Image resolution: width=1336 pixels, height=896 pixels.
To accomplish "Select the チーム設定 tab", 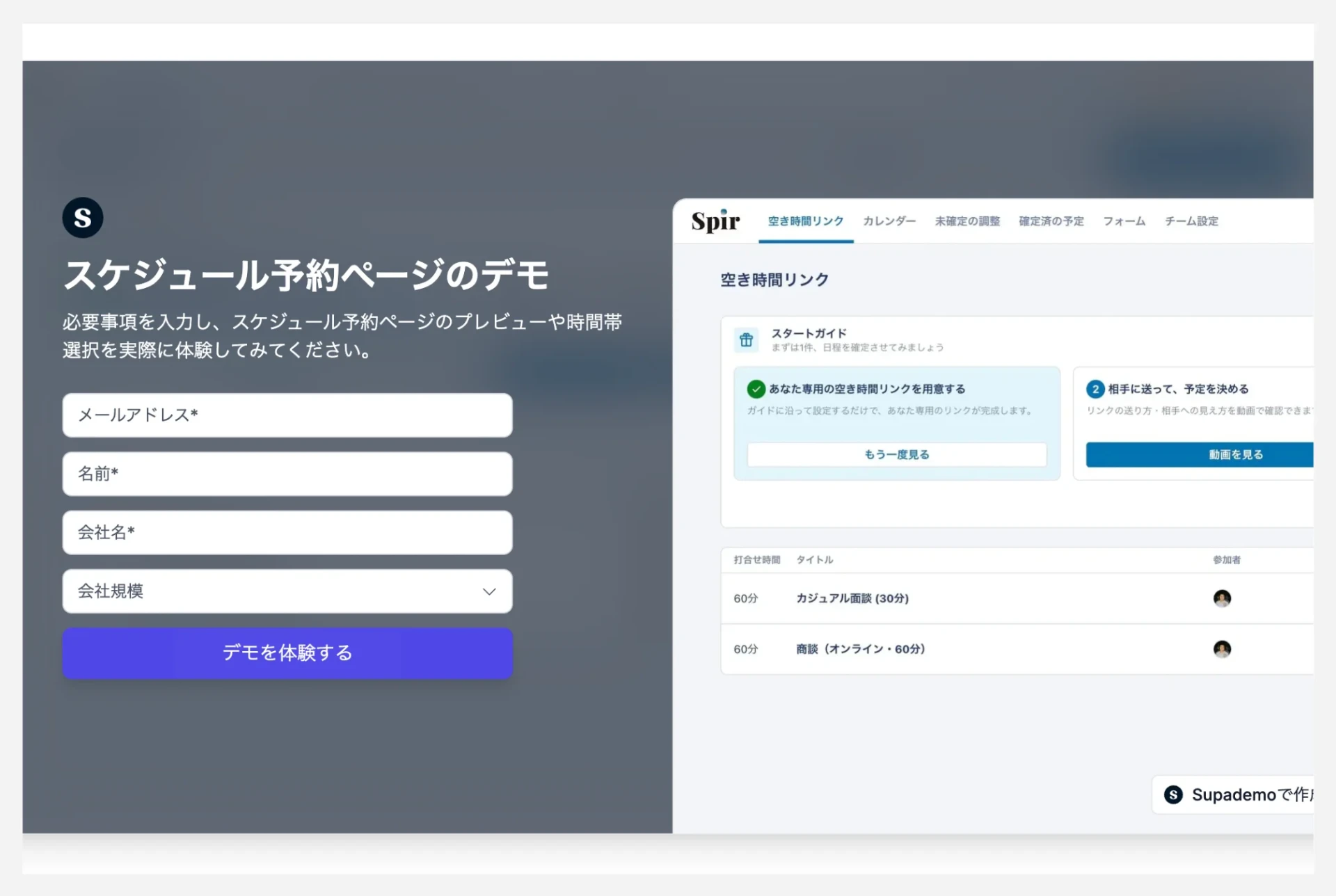I will click(1191, 221).
